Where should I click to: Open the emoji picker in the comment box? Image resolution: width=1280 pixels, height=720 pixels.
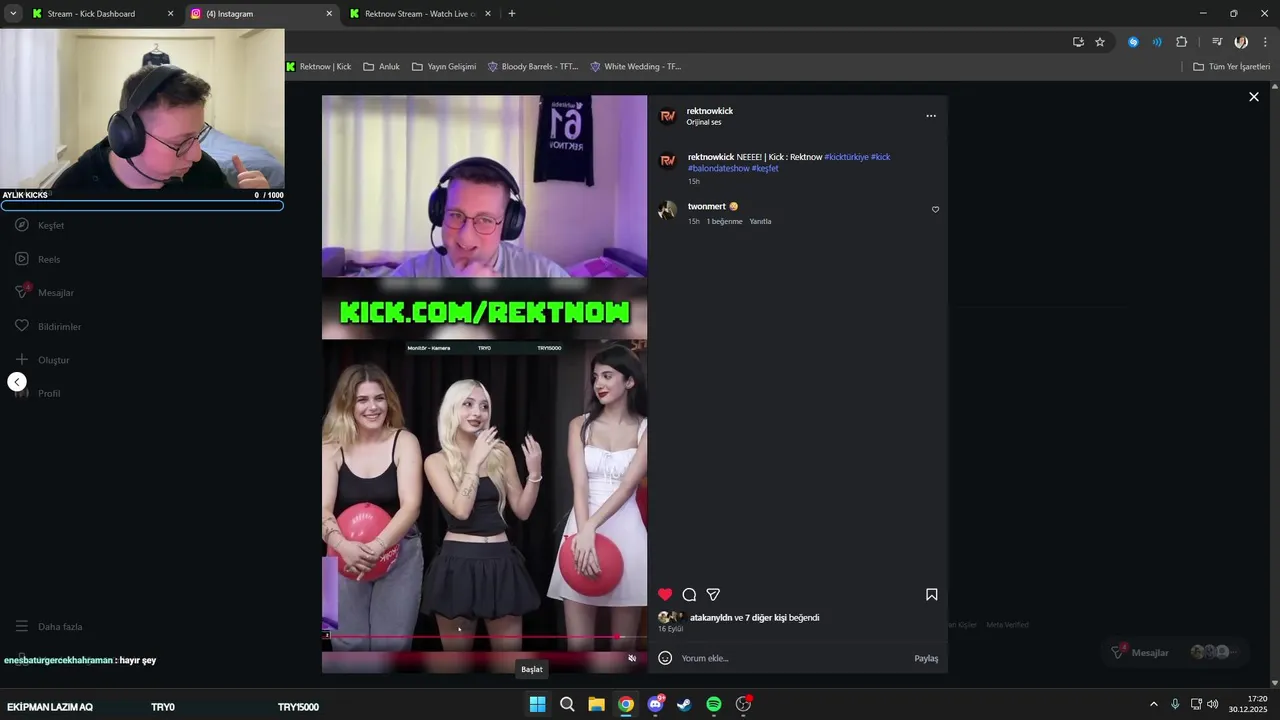tap(665, 658)
